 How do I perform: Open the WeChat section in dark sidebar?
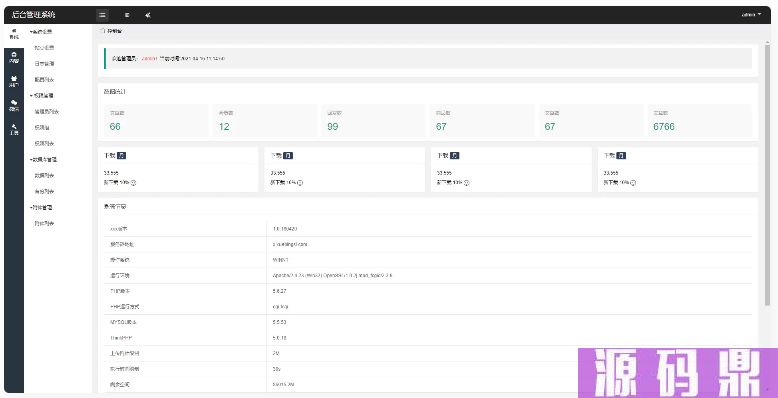pos(14,105)
